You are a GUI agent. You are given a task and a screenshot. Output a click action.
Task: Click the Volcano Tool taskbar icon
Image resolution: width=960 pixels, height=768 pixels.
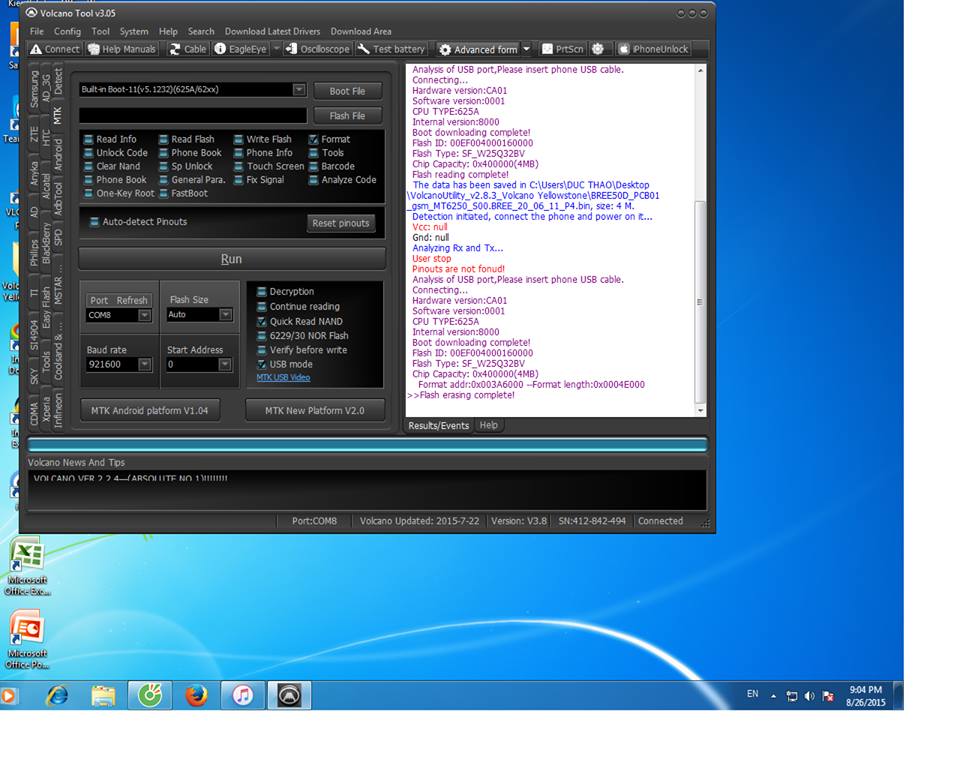pyautogui.click(x=289, y=696)
